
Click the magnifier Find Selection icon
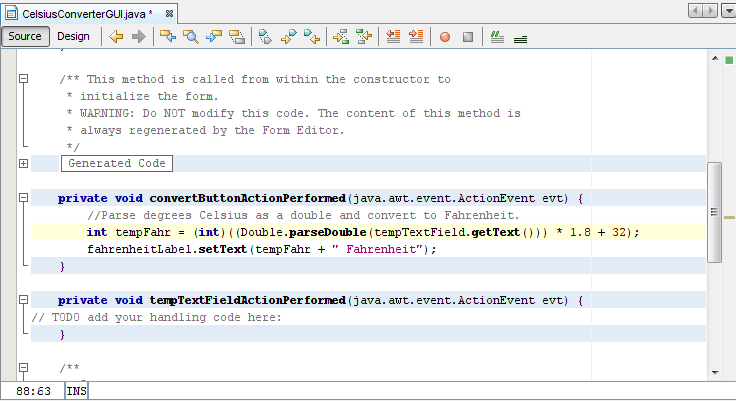[190, 37]
